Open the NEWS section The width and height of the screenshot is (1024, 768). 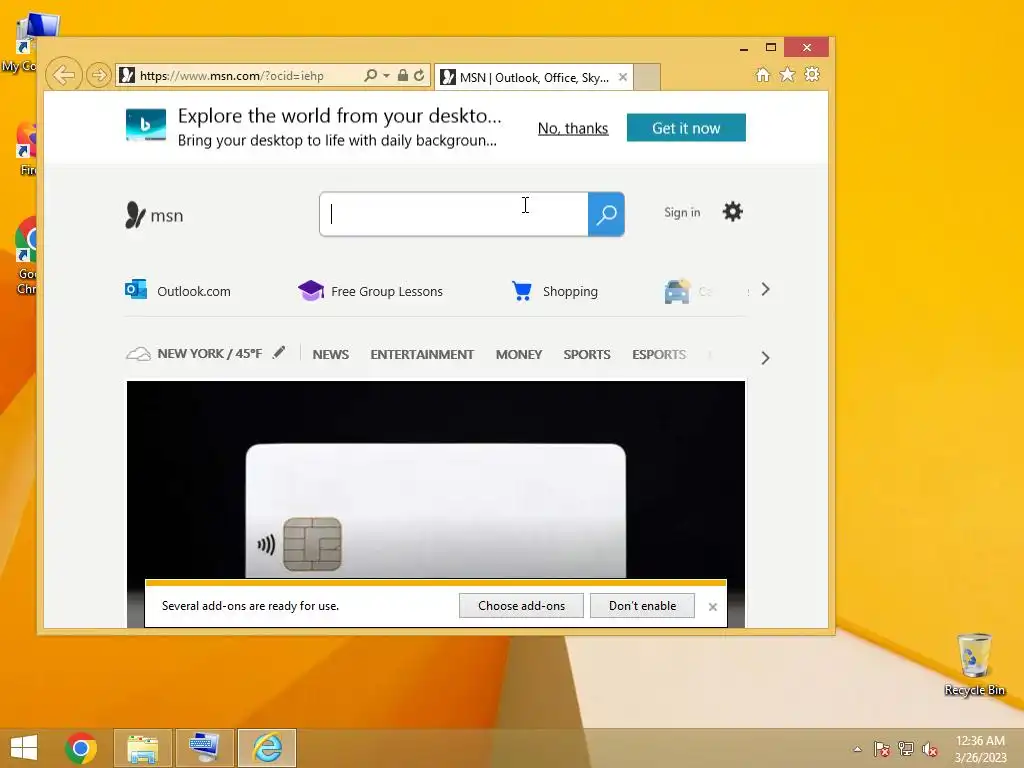point(330,355)
